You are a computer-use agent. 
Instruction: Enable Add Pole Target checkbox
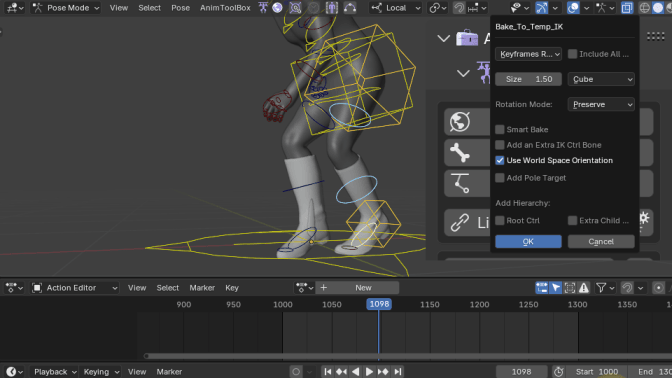(x=499, y=178)
